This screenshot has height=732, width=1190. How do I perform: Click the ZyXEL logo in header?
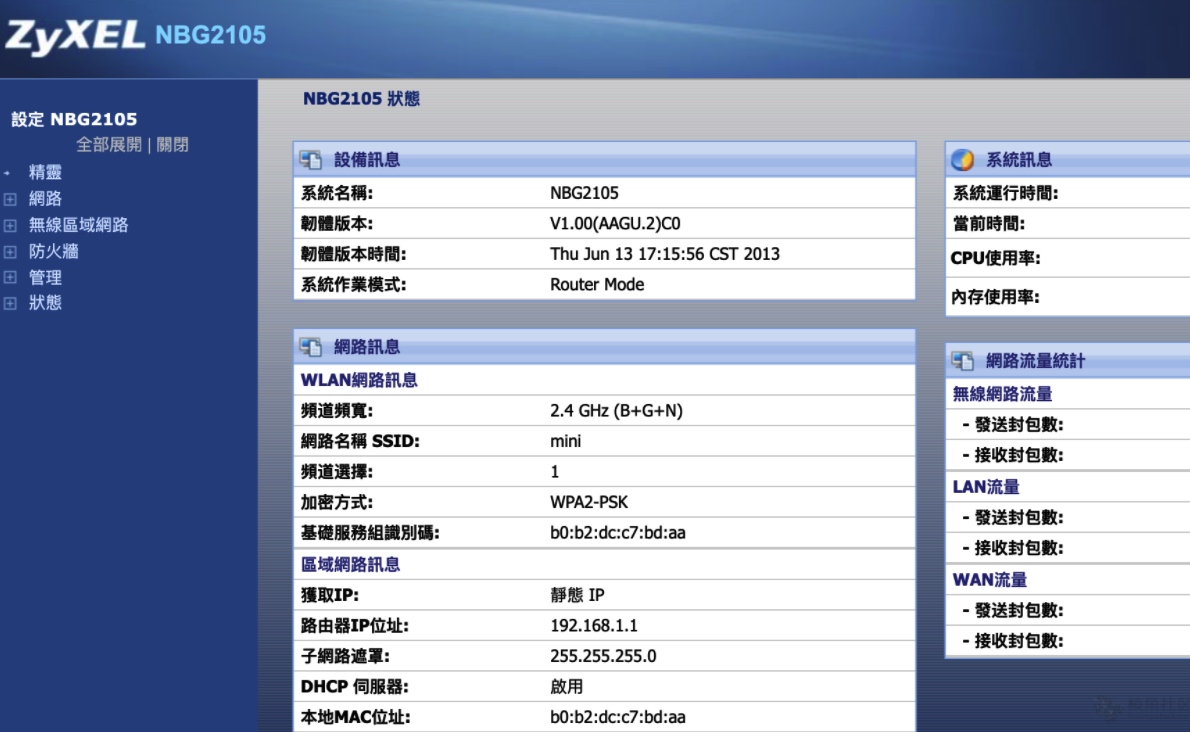75,36
